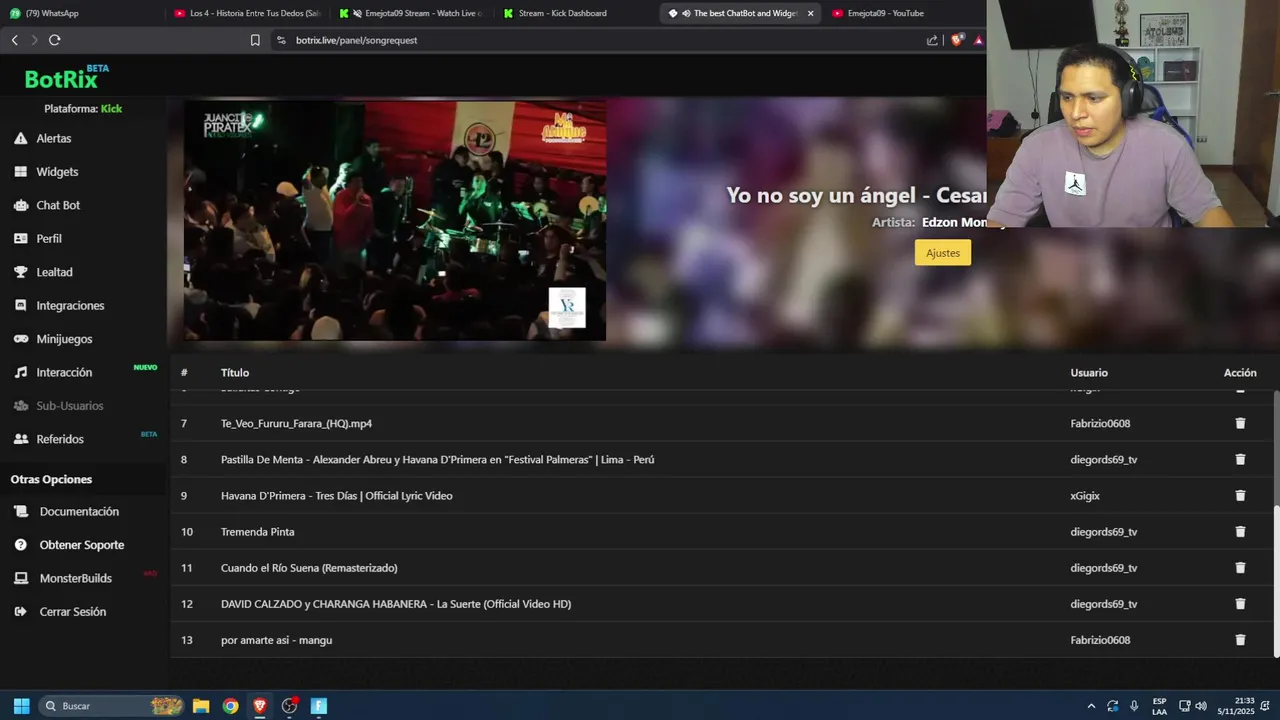Image resolution: width=1280 pixels, height=720 pixels.
Task: Switch to Los 4 - Historia Entre Tus Dedos tab
Action: click(x=247, y=13)
